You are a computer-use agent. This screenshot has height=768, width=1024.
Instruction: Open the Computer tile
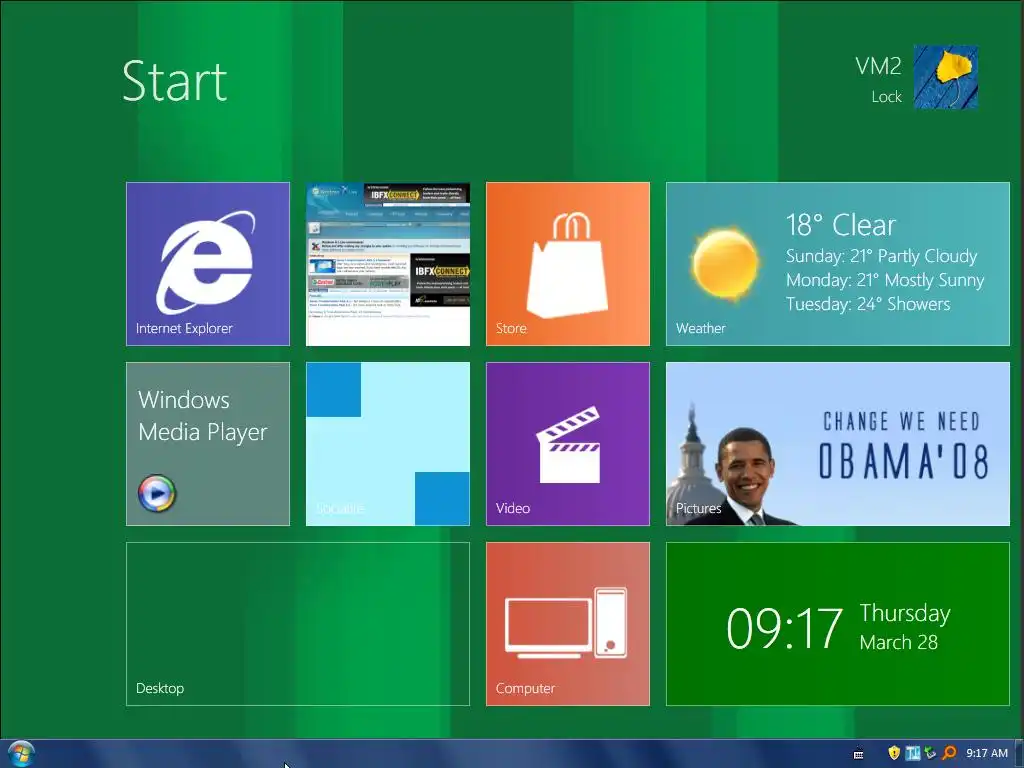[568, 624]
